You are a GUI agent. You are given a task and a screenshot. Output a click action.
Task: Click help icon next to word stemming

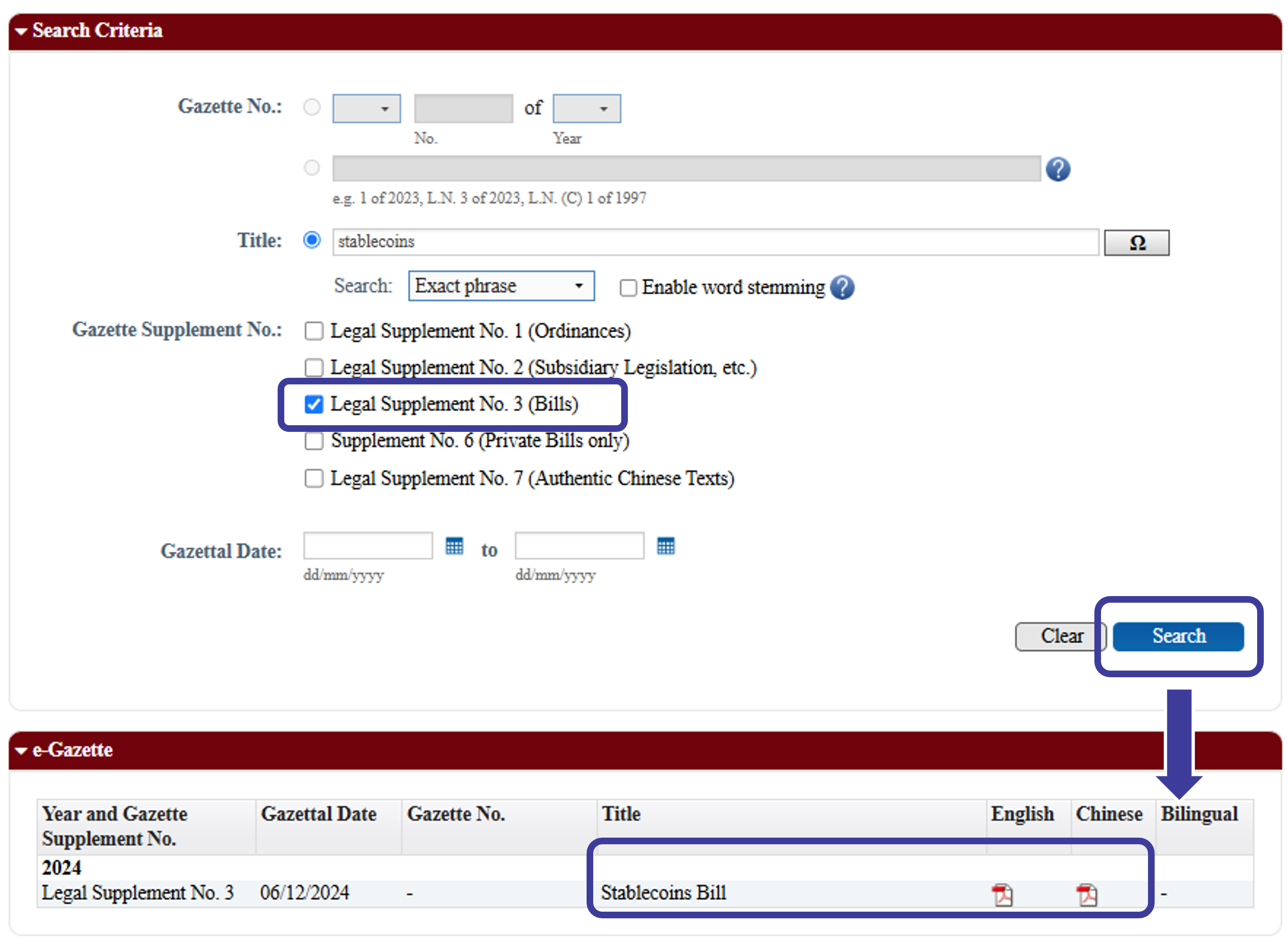tap(842, 287)
